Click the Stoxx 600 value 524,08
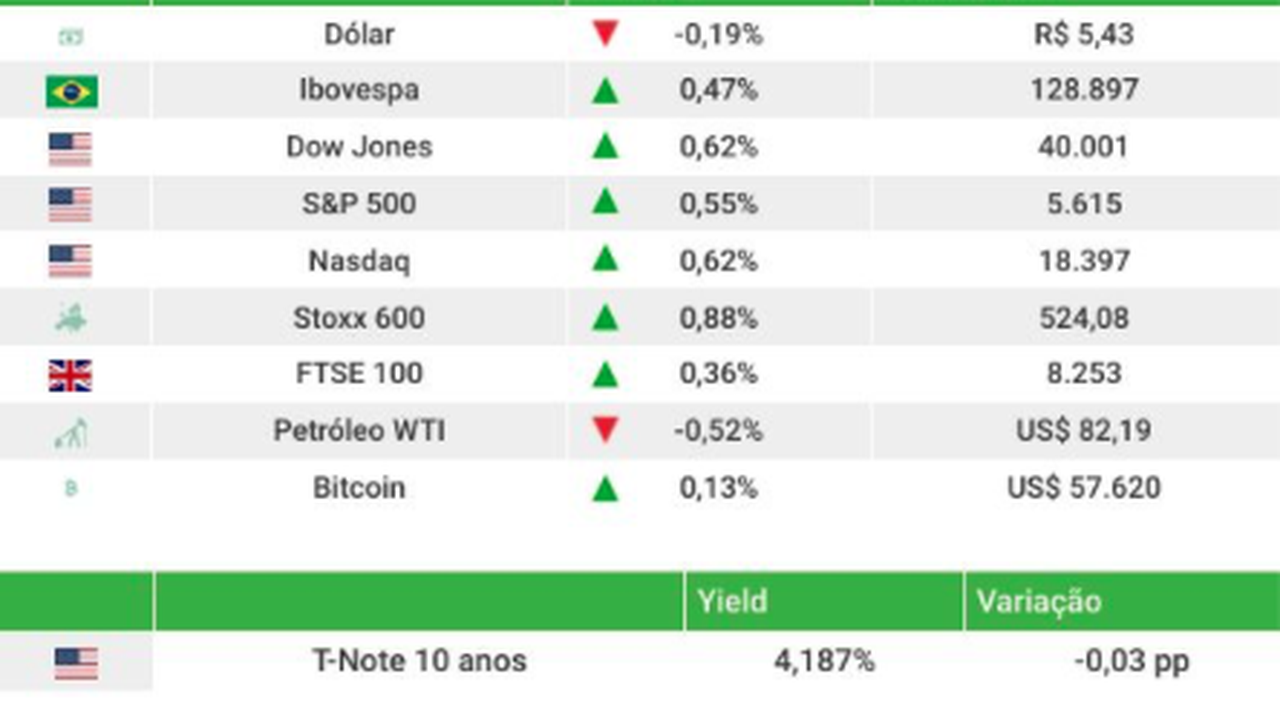The height and width of the screenshot is (720, 1280). pos(1084,318)
